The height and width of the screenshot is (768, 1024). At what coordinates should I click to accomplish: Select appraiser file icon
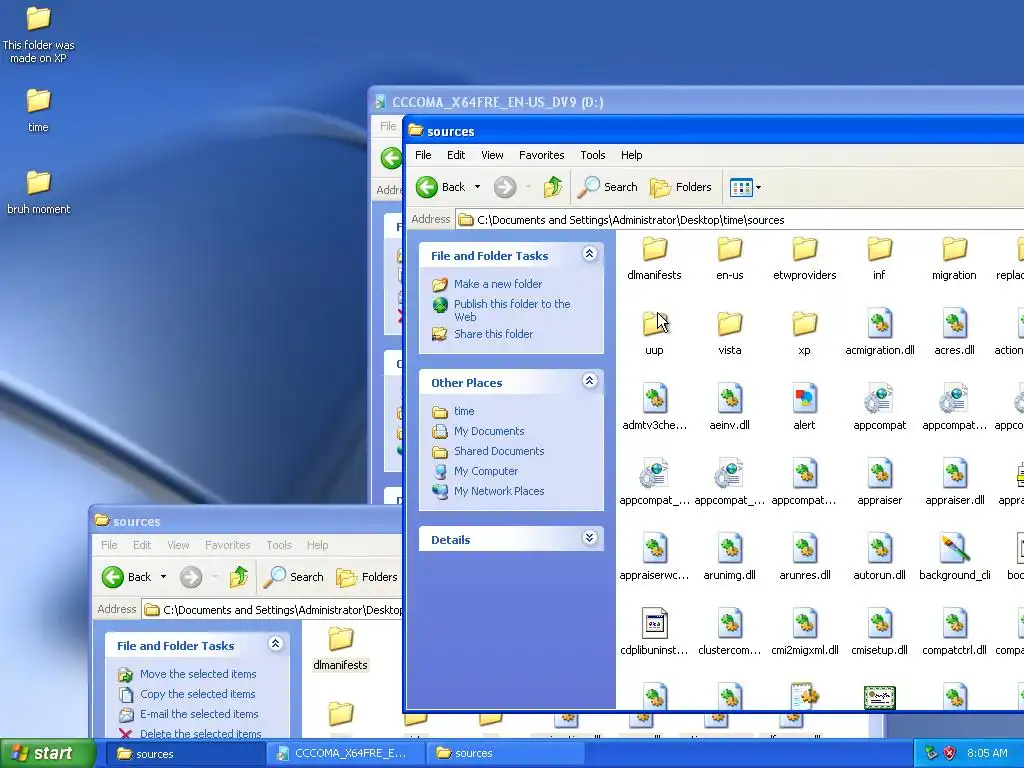pos(880,484)
